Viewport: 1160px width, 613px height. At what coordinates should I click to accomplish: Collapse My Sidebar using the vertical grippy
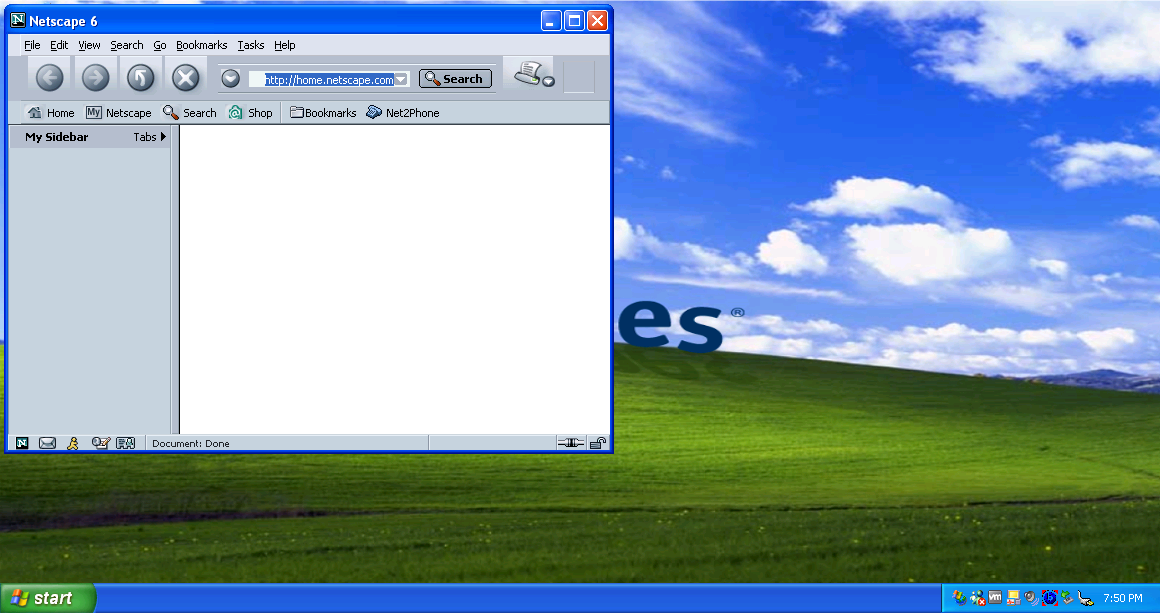(175, 280)
